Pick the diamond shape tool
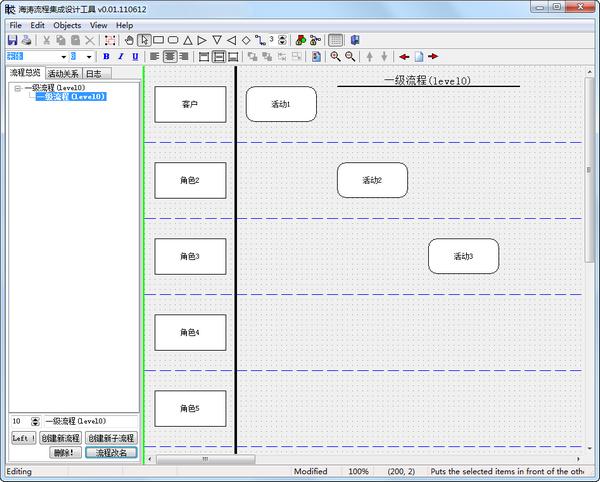 coord(246,40)
